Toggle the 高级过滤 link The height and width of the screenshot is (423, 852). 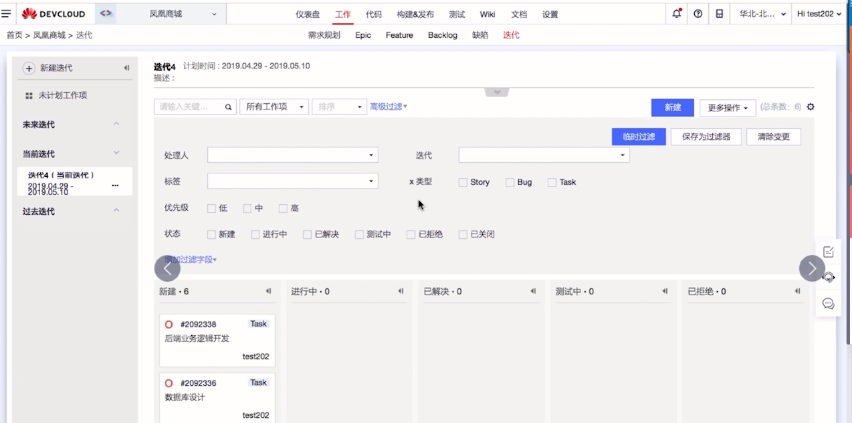point(389,107)
